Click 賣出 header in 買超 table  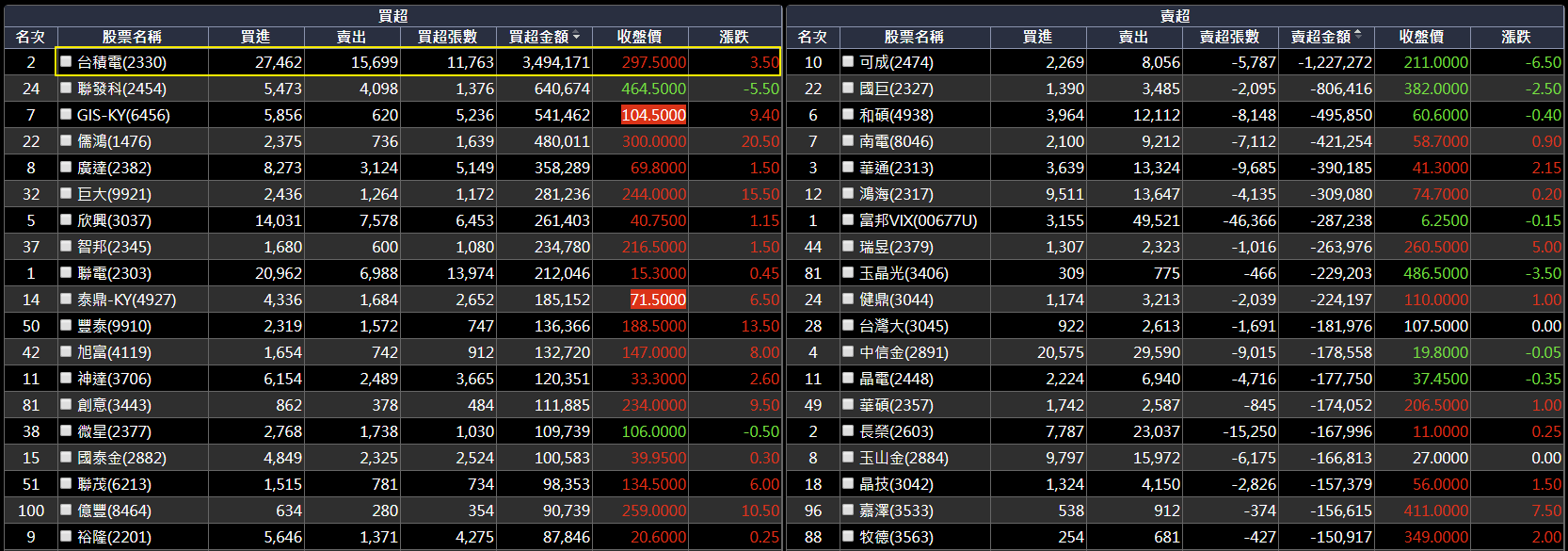(351, 37)
